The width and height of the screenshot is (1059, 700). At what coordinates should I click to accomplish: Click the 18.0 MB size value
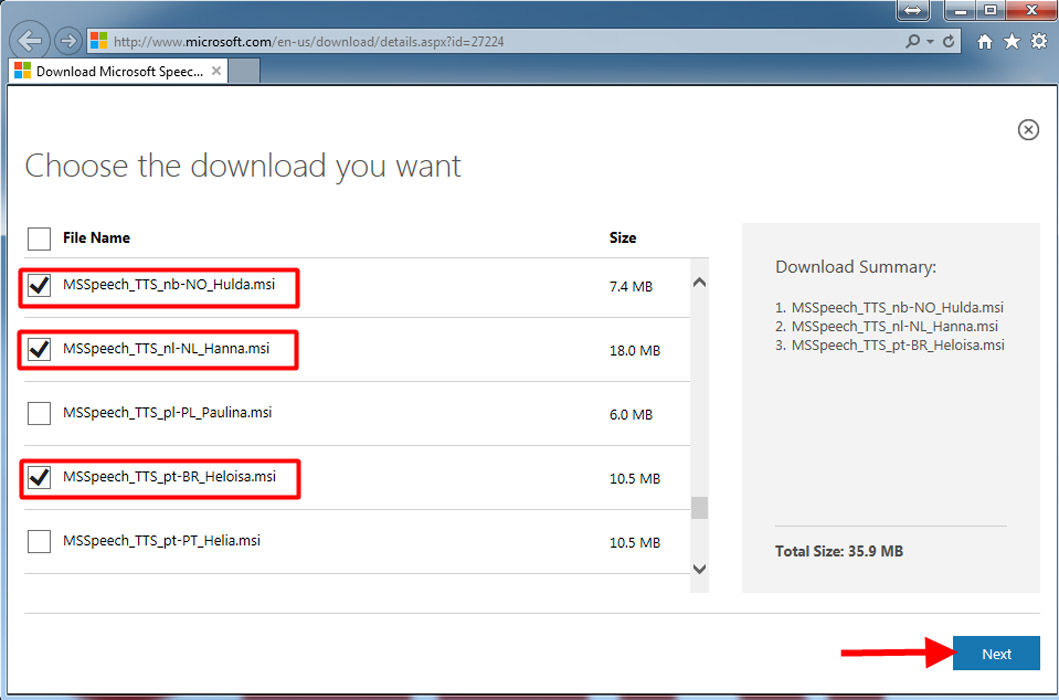pyautogui.click(x=634, y=351)
